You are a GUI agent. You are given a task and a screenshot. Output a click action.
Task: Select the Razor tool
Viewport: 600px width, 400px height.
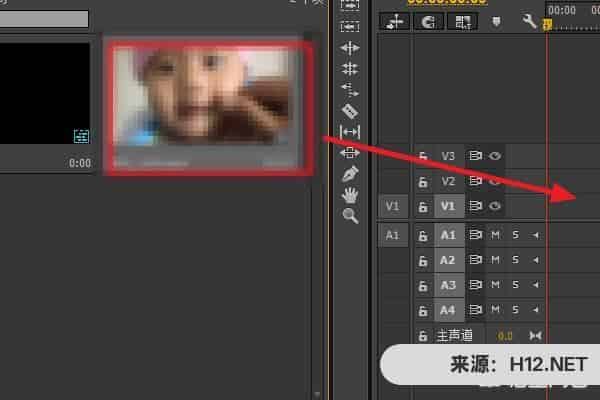pos(350,111)
